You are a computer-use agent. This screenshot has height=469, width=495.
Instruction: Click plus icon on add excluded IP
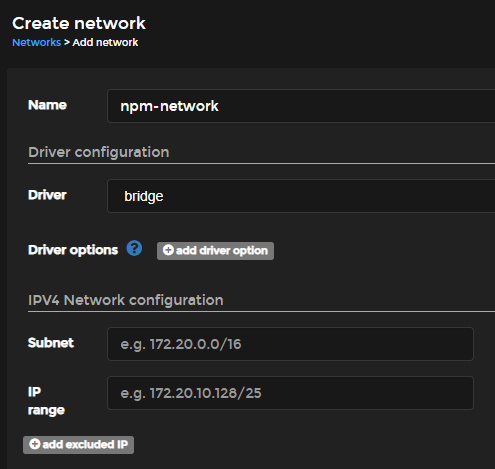(x=35, y=444)
